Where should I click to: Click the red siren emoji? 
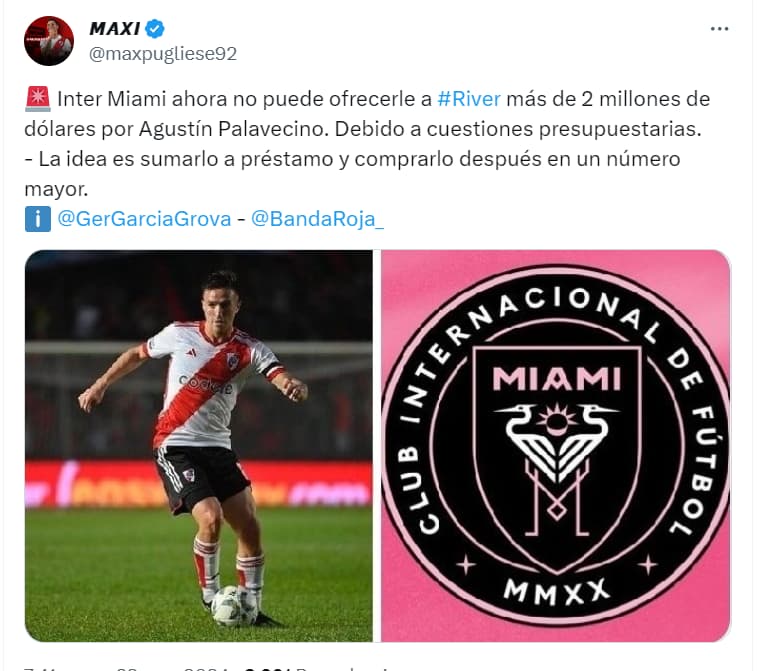pos(37,98)
